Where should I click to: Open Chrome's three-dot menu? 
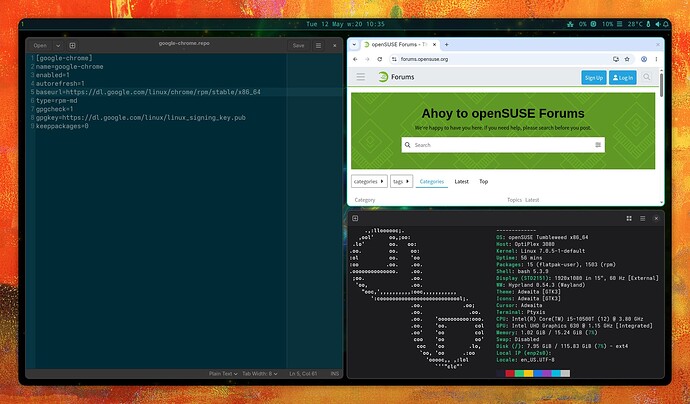coord(656,59)
